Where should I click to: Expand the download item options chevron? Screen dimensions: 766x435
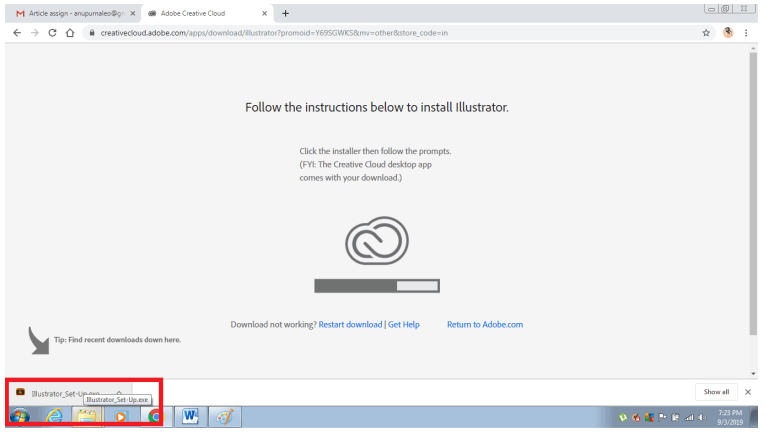[x=119, y=392]
